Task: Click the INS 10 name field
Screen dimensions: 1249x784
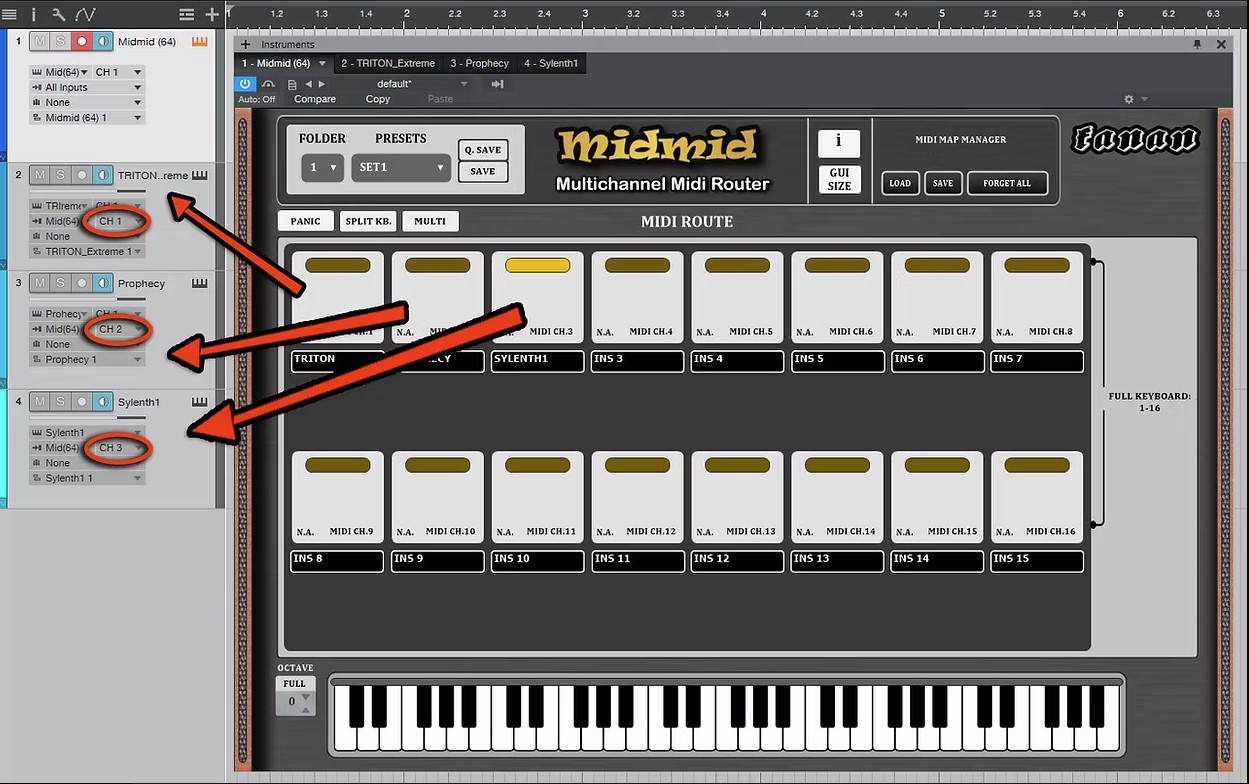Action: click(x=537, y=560)
